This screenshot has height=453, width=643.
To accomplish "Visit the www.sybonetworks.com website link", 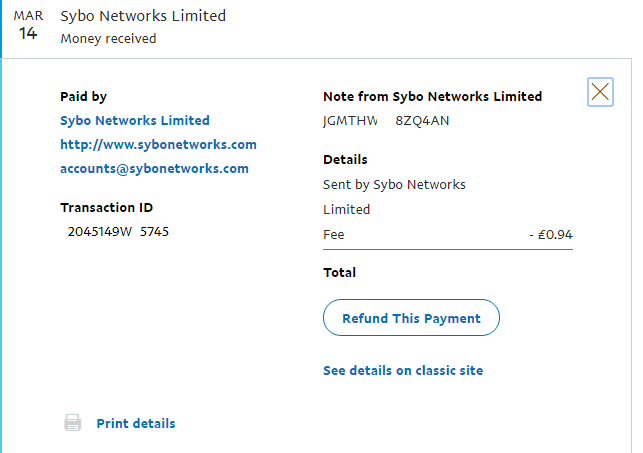I will coord(158,144).
